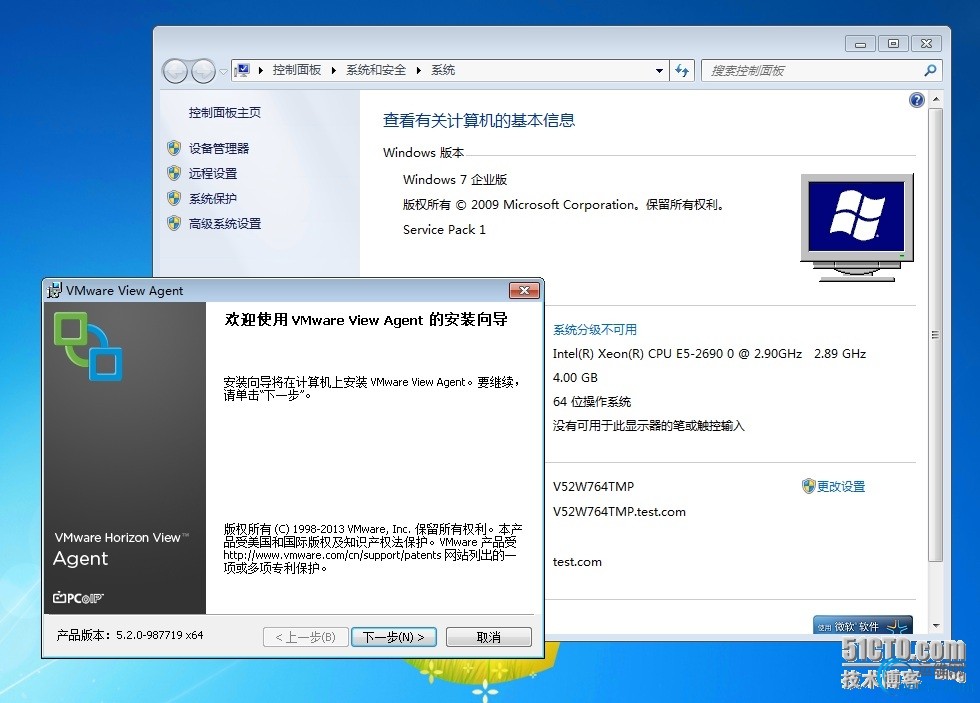Close the VMware View Agent dialog
The width and height of the screenshot is (980, 703).
tap(524, 291)
